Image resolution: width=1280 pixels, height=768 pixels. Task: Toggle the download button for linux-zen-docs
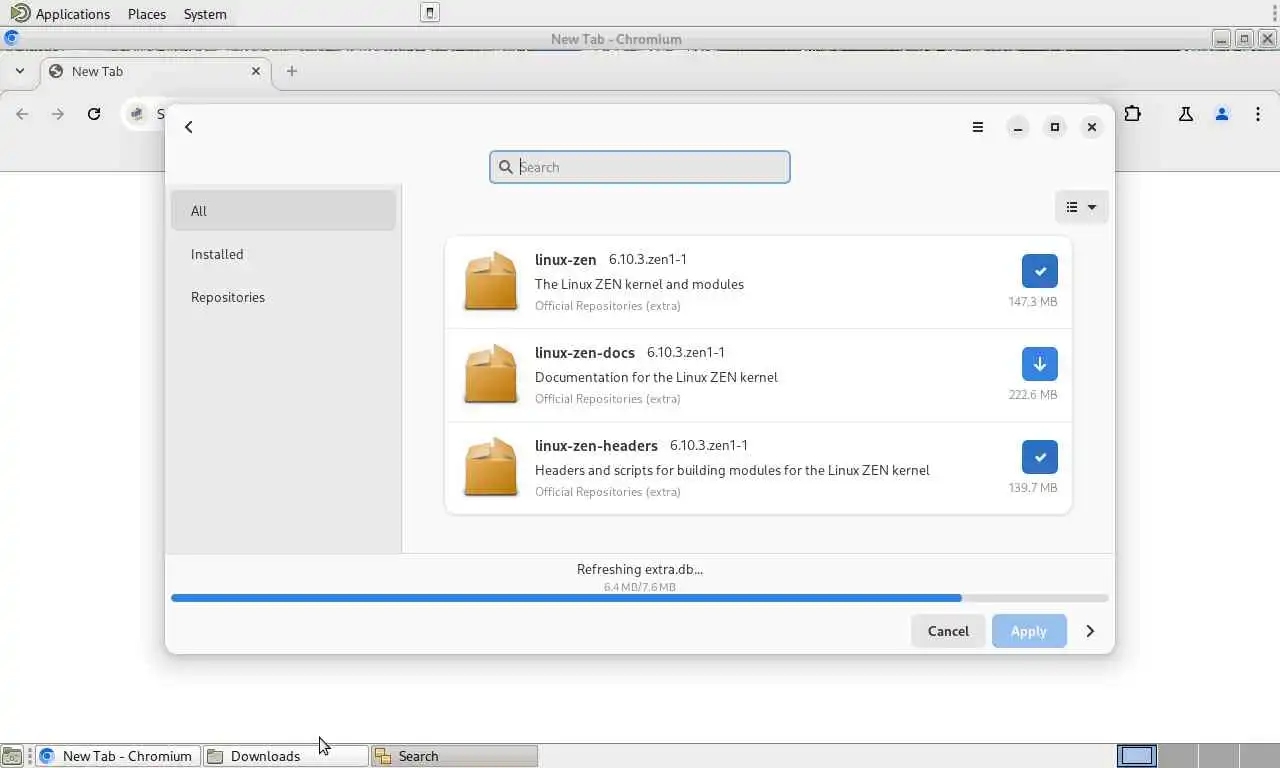click(1040, 364)
